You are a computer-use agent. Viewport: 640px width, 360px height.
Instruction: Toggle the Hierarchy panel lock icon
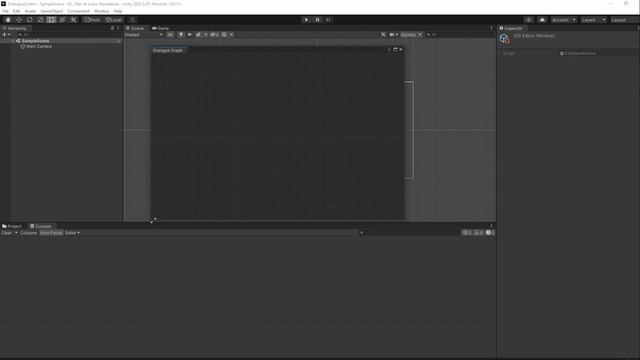(112, 28)
